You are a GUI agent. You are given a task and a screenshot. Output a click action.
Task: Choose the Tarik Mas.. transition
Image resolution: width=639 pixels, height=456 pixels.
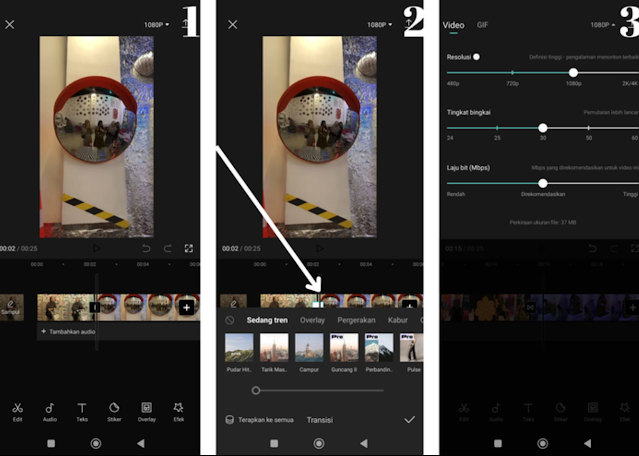tap(274, 352)
